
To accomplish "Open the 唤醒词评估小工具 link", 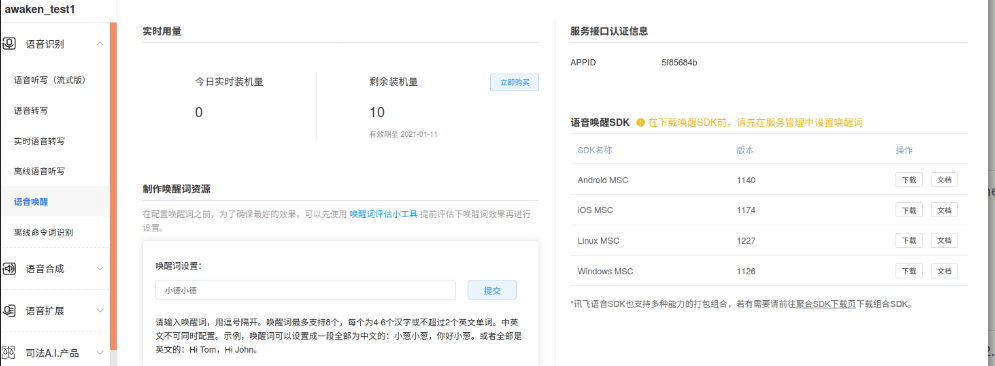I will tap(383, 214).
